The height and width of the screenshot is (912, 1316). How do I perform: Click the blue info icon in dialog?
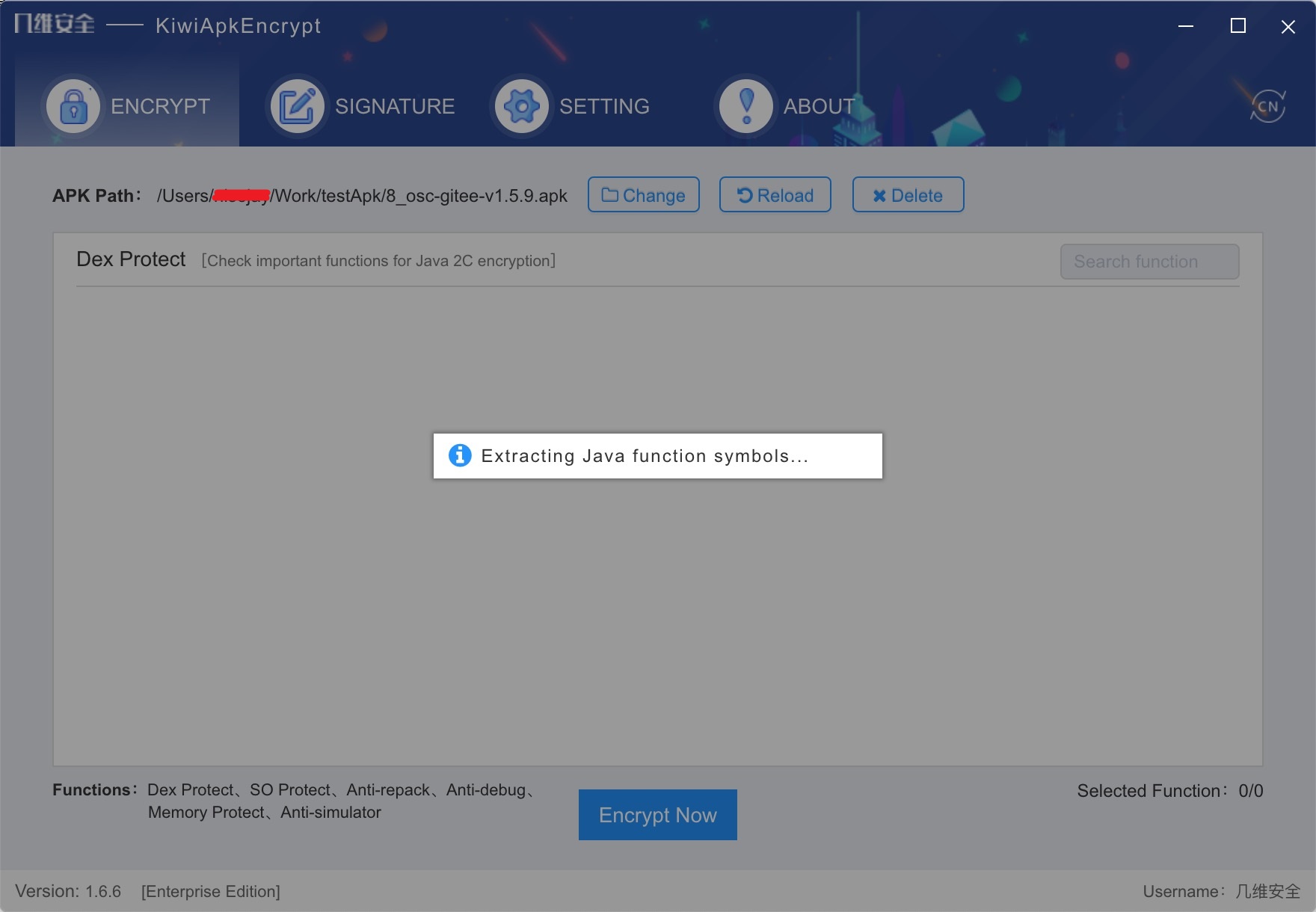point(460,455)
